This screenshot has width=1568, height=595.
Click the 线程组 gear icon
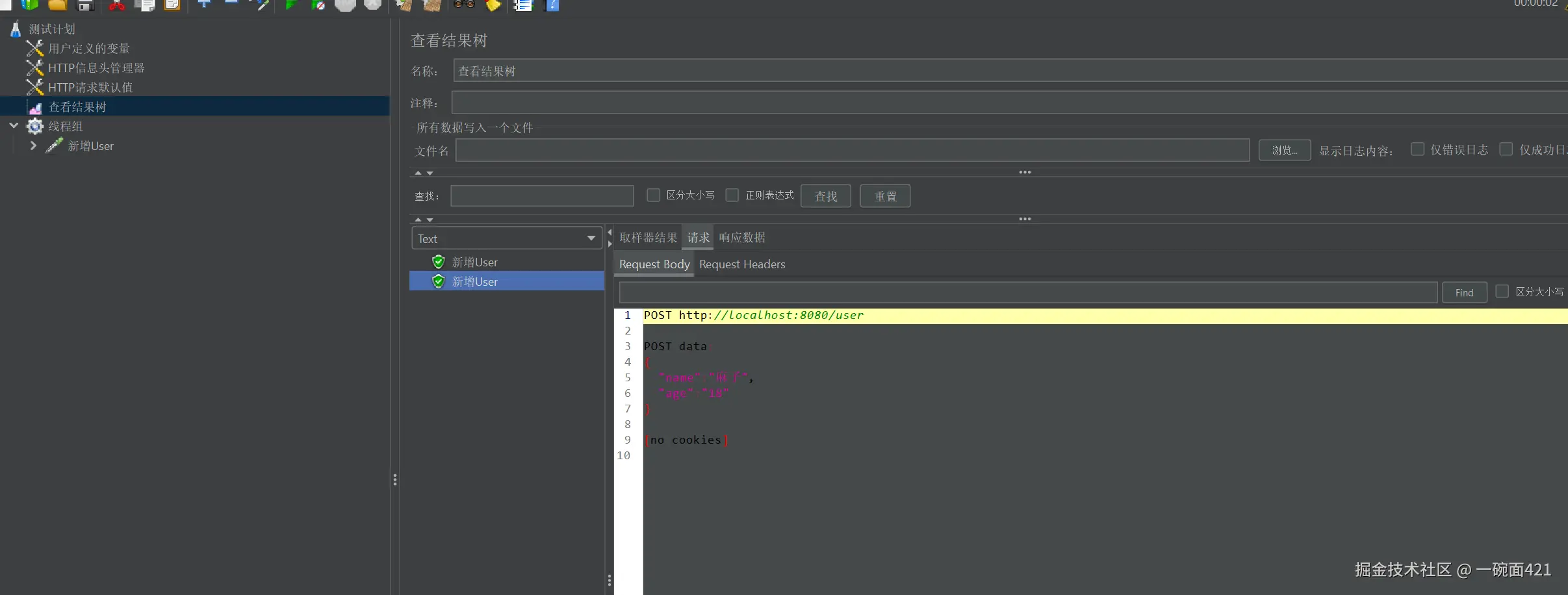[x=34, y=126]
